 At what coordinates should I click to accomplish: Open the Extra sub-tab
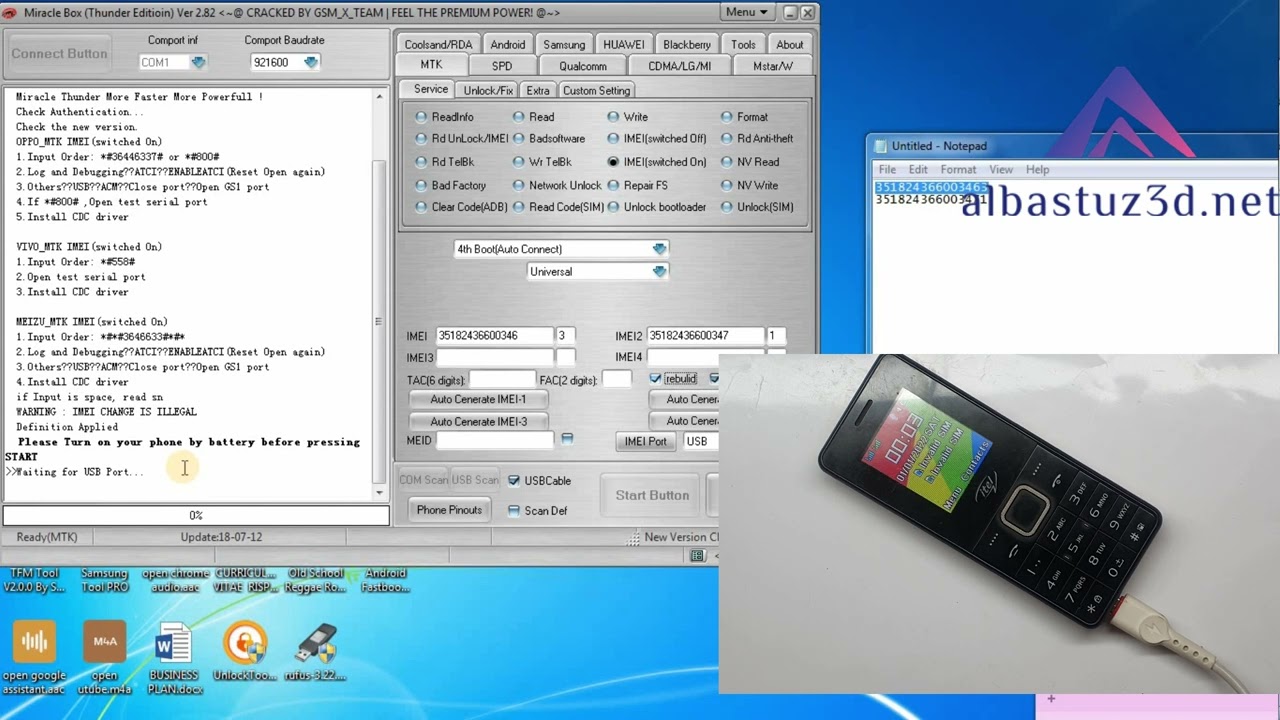(x=538, y=90)
